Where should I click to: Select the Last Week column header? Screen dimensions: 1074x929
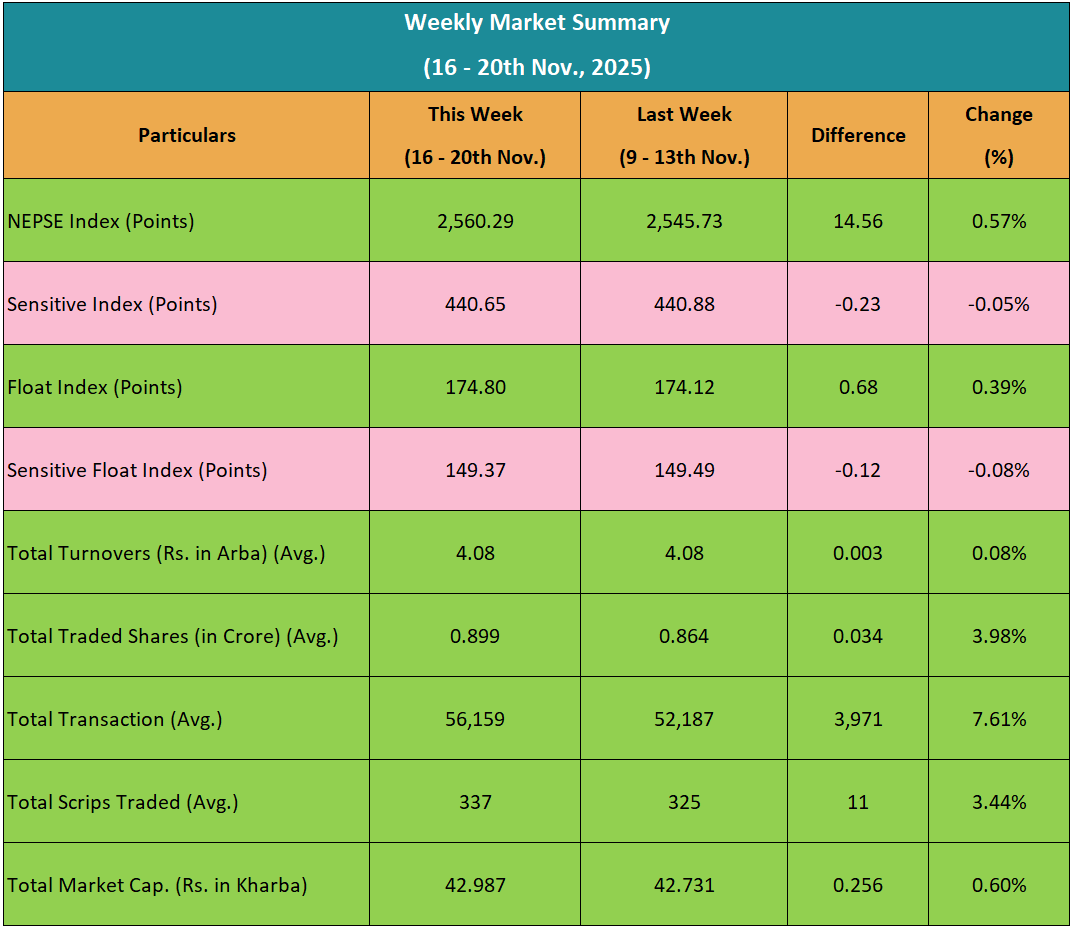[684, 136]
